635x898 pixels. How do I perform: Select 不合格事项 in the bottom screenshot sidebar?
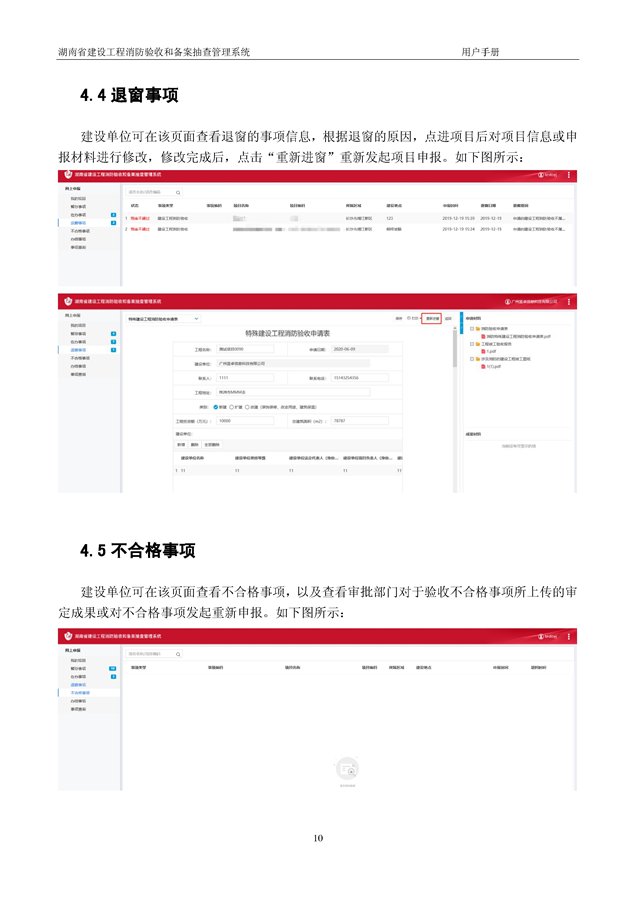pyautogui.click(x=80, y=692)
